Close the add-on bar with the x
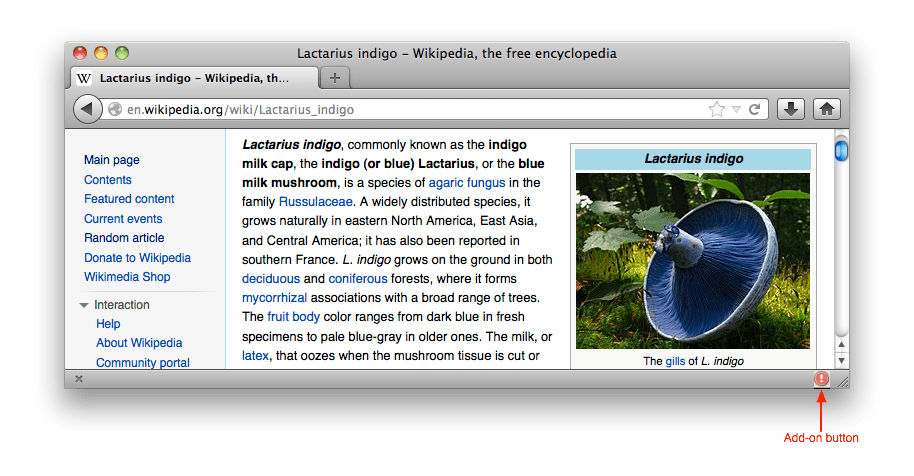This screenshot has height=476, width=914. point(79,379)
